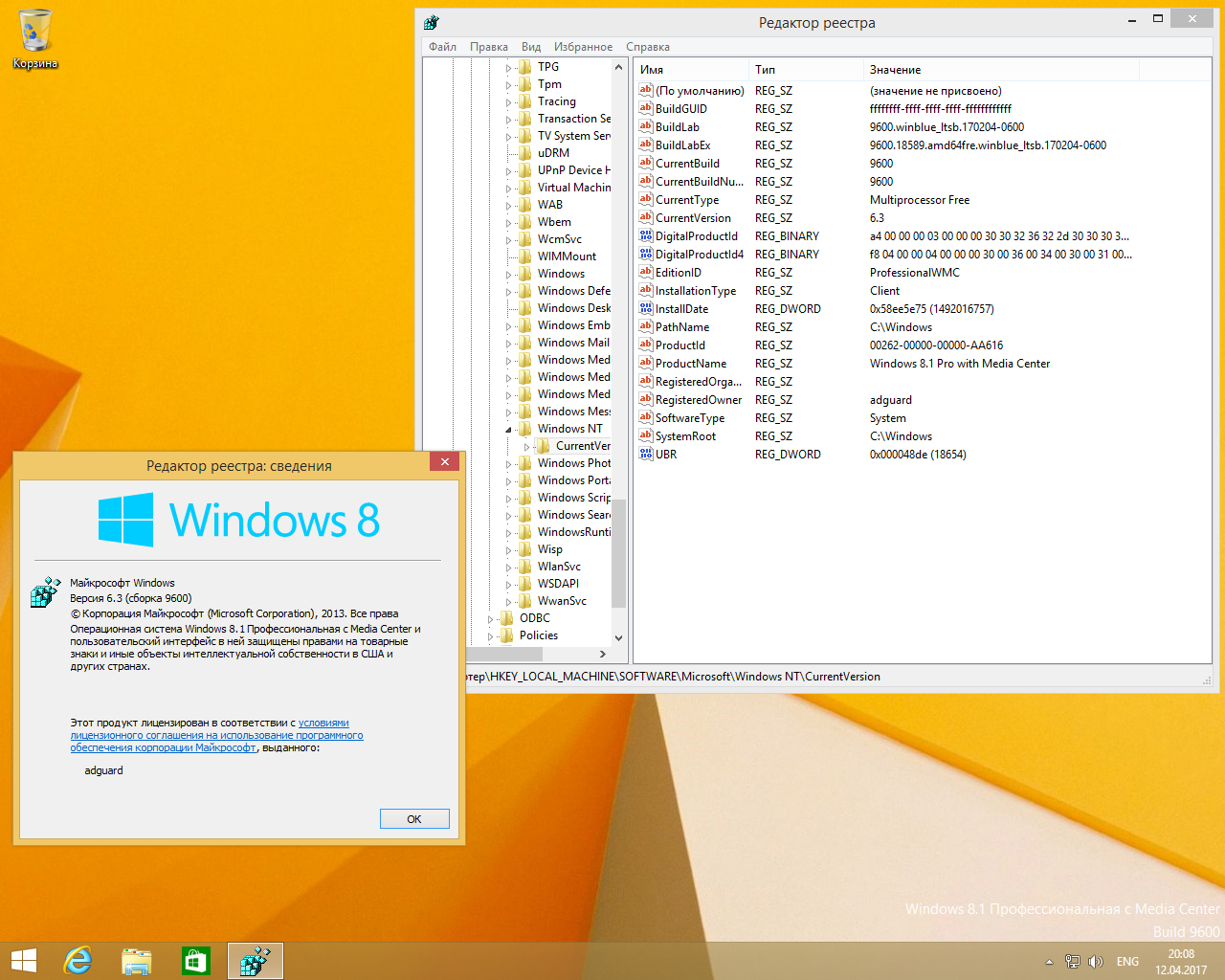Click regedit icon in About dialog

click(45, 592)
